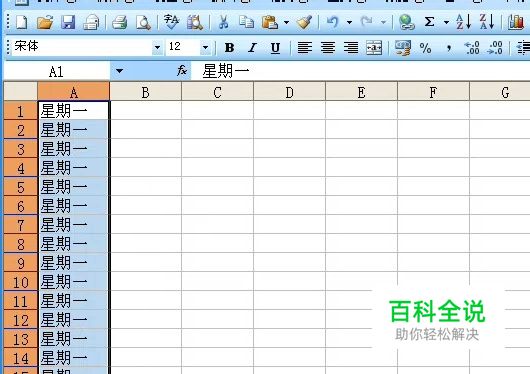
Task: Select column B header
Action: [146, 92]
